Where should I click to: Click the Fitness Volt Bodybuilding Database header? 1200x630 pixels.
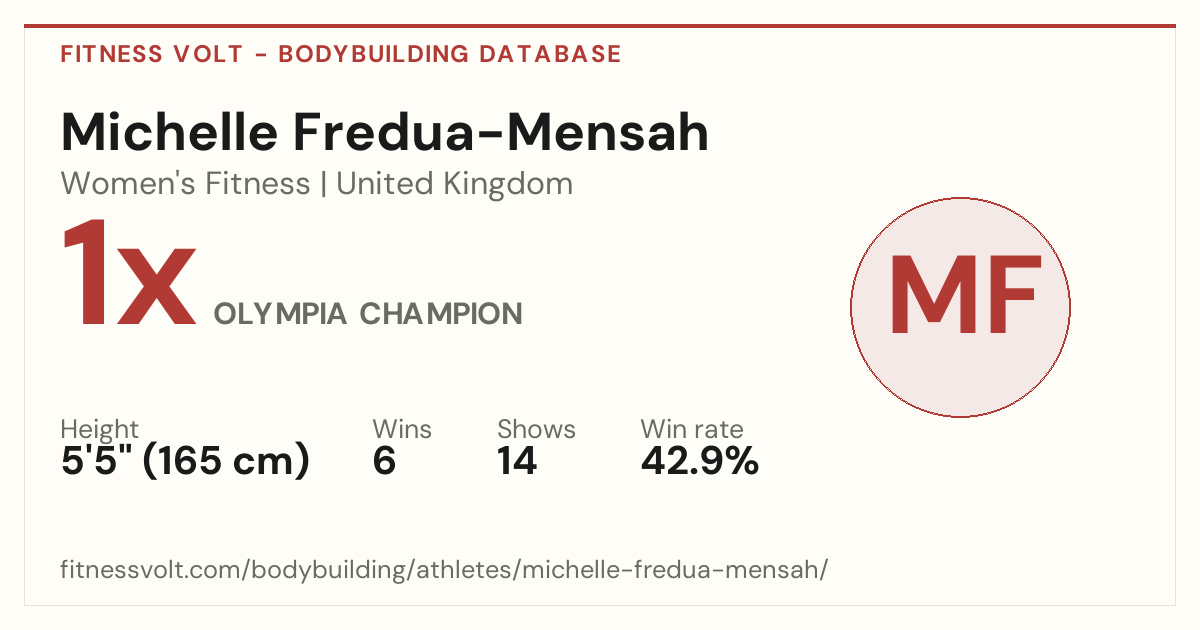341,54
